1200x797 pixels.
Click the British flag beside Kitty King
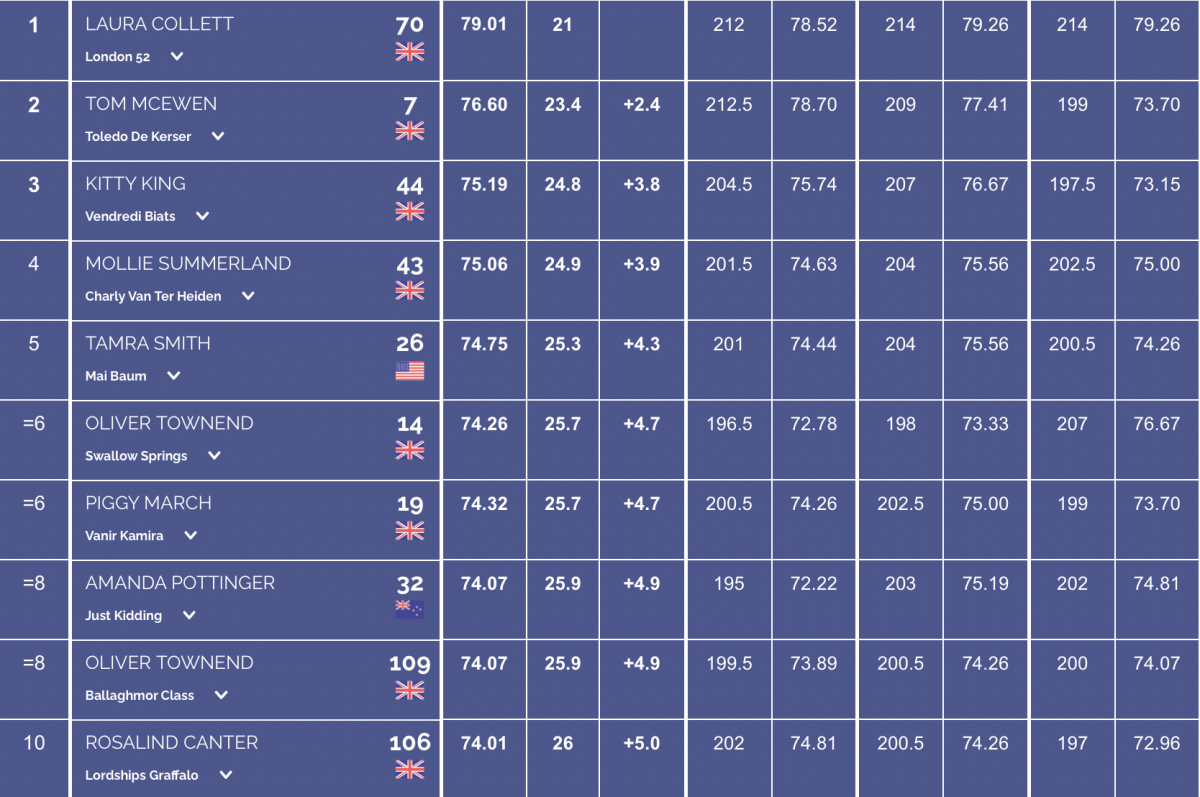click(x=409, y=211)
